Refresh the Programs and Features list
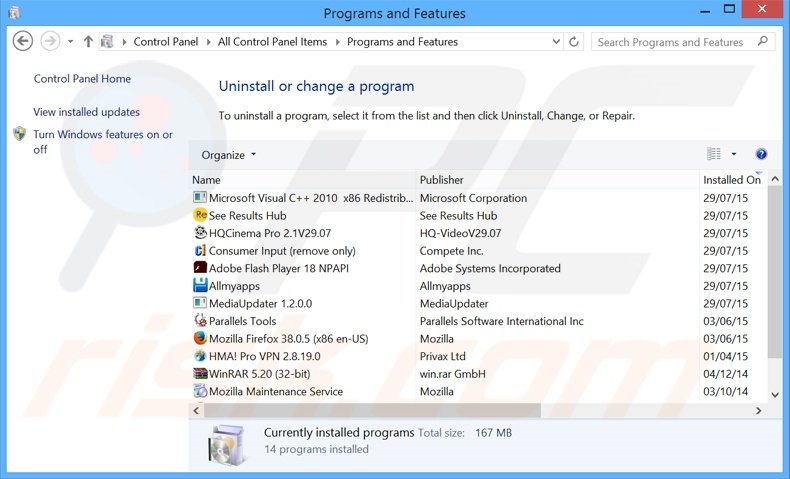The image size is (790, 479). [x=574, y=42]
